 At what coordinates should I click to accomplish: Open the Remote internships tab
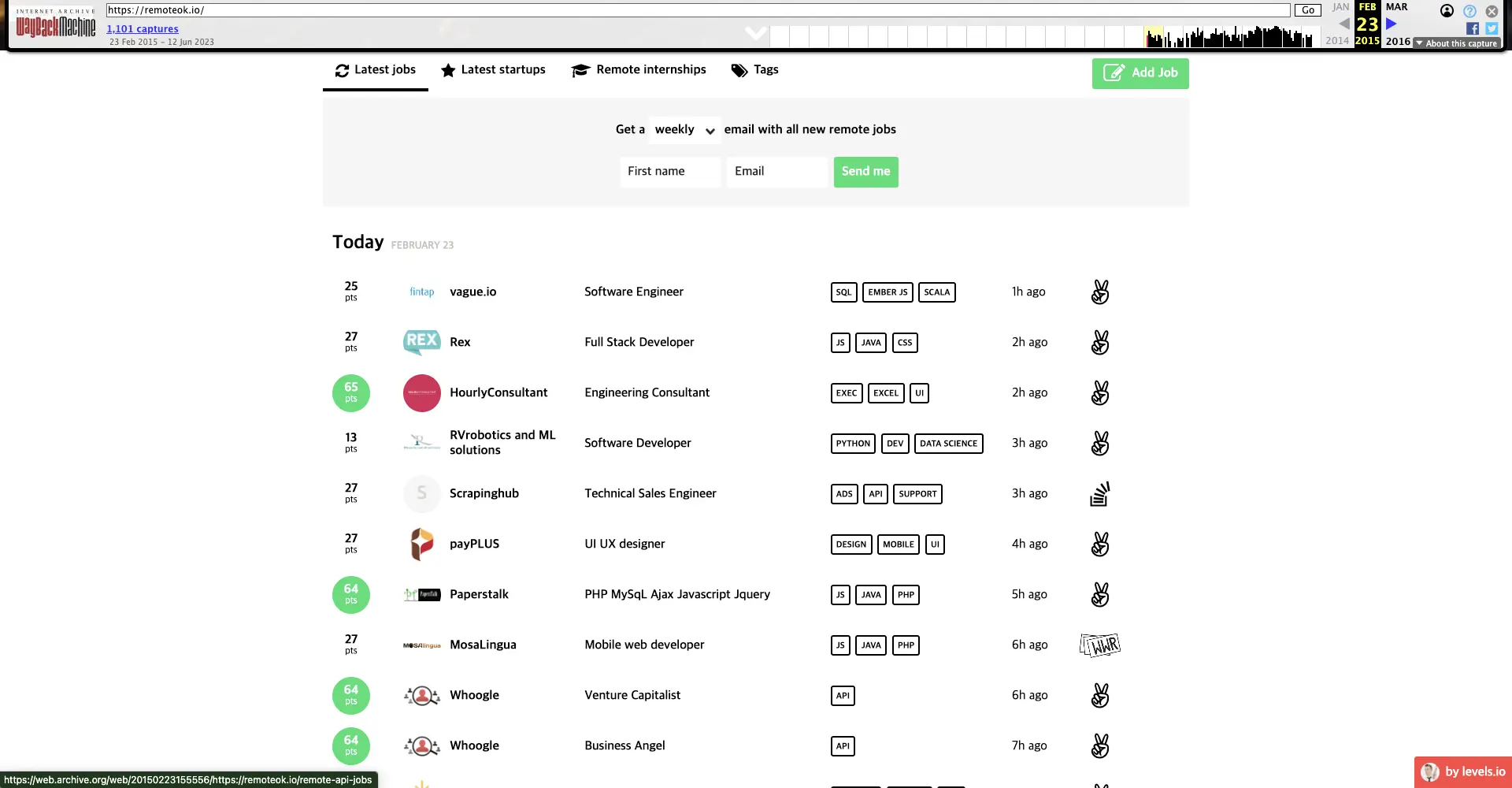[x=639, y=70]
